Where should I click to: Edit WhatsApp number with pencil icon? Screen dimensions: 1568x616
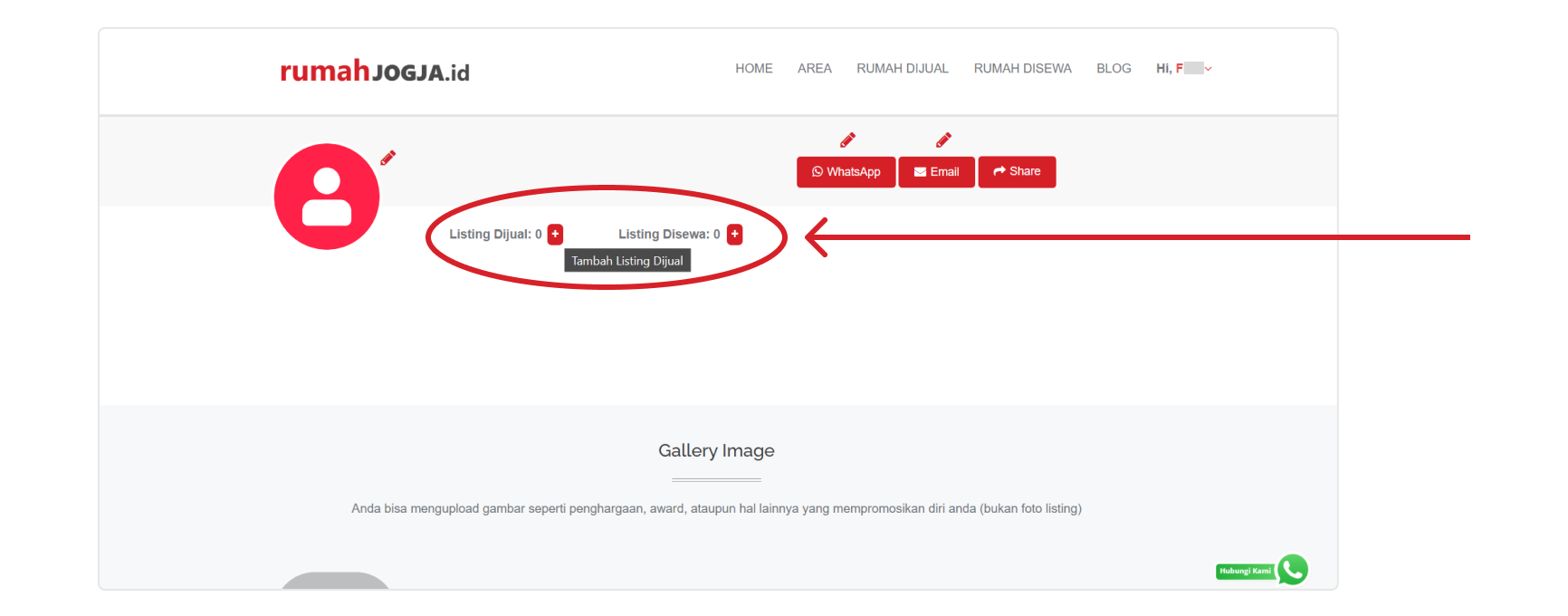click(847, 140)
